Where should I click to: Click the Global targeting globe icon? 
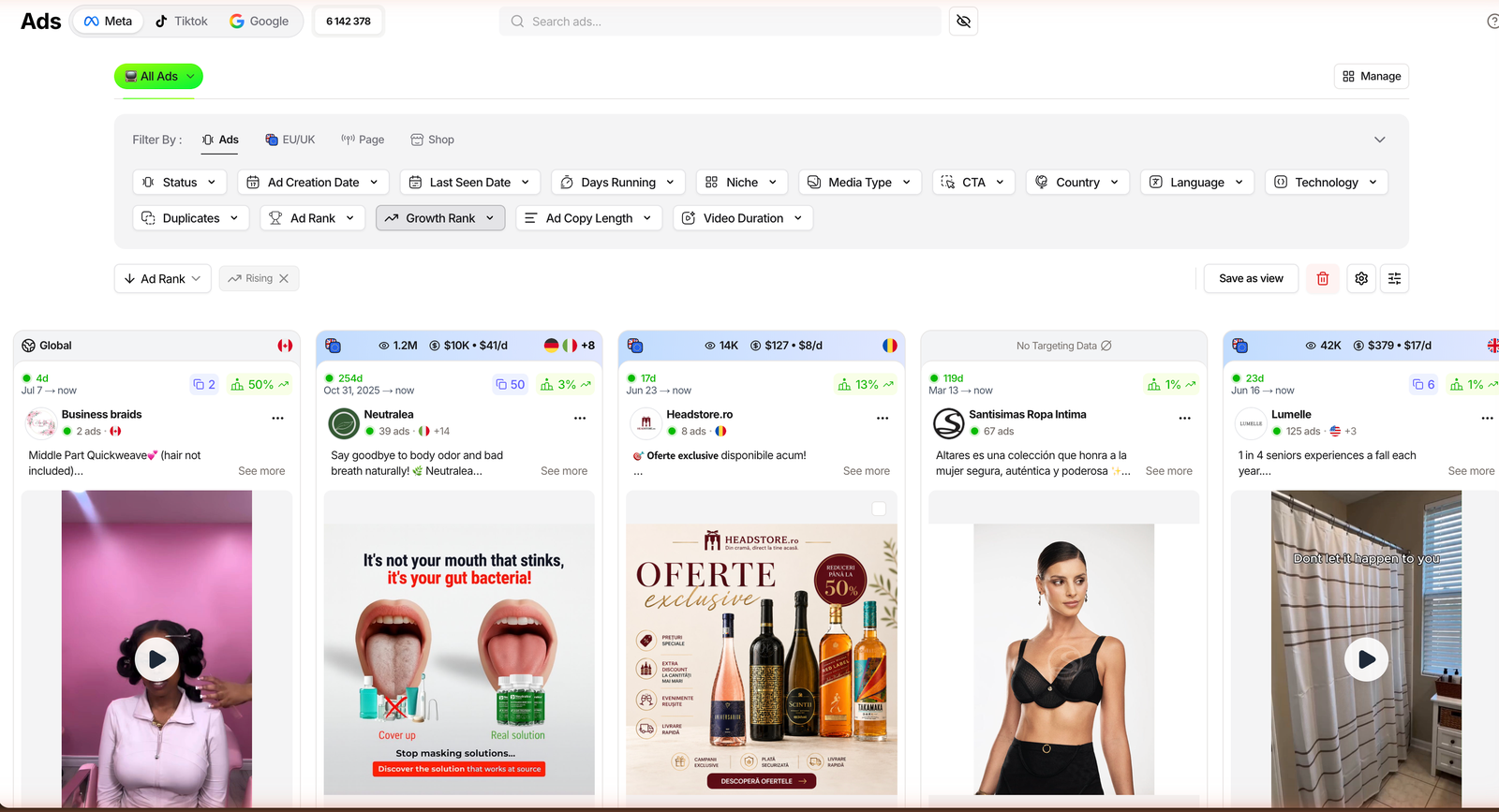coord(28,346)
